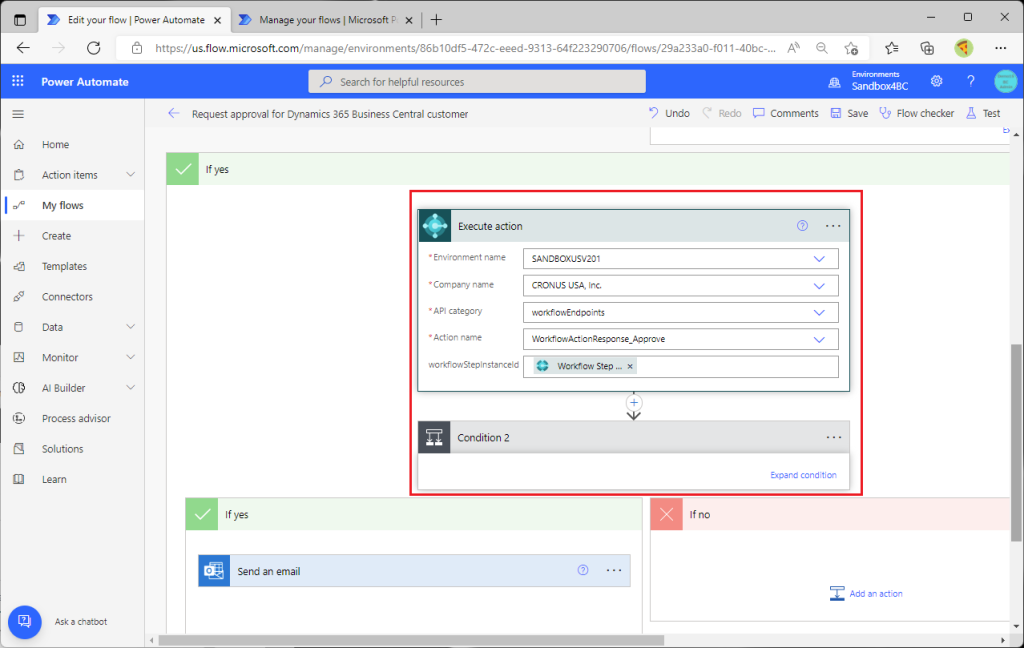The image size is (1024, 648).
Task: Click Expand condition link
Action: pos(803,475)
